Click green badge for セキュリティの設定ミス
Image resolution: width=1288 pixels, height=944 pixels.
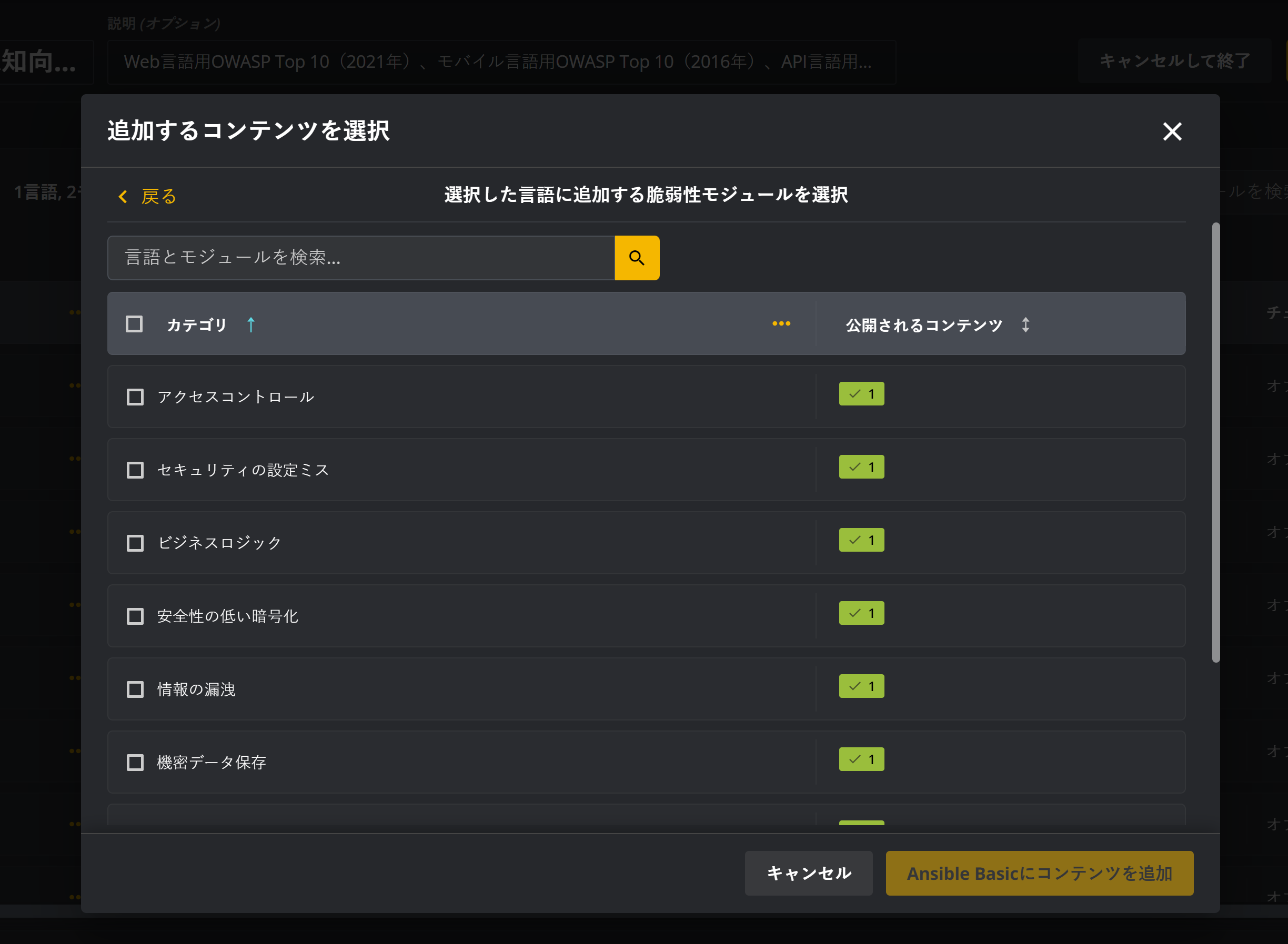[x=861, y=467]
